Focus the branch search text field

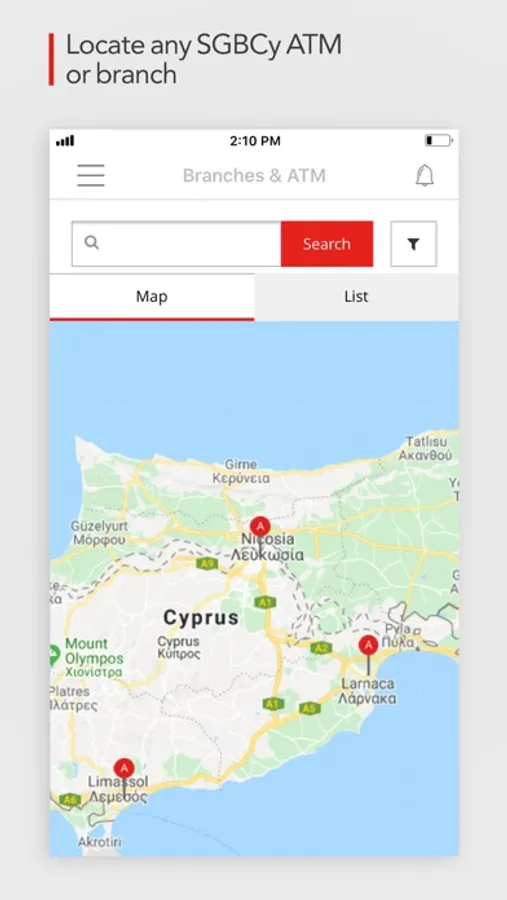[x=176, y=244]
